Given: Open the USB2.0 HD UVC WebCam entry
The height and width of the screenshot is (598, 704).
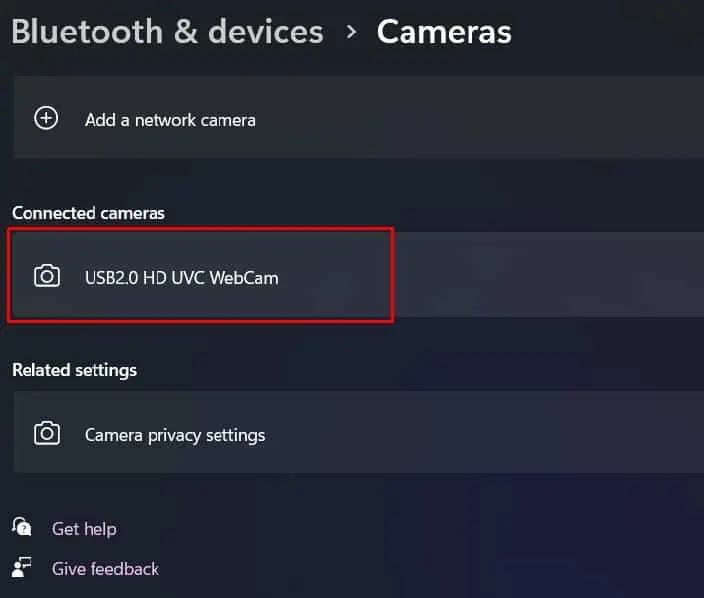Looking at the screenshot, I should click(181, 277).
